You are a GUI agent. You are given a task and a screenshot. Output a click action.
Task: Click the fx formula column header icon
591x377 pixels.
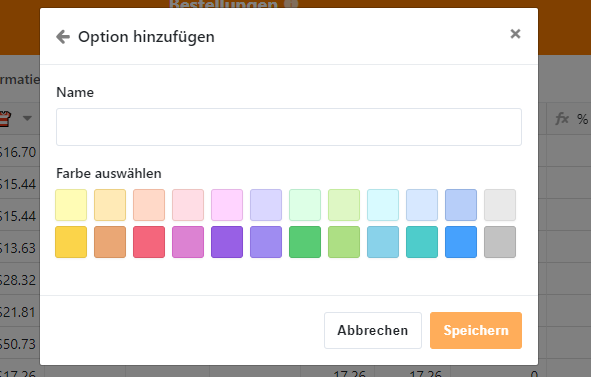click(562, 119)
